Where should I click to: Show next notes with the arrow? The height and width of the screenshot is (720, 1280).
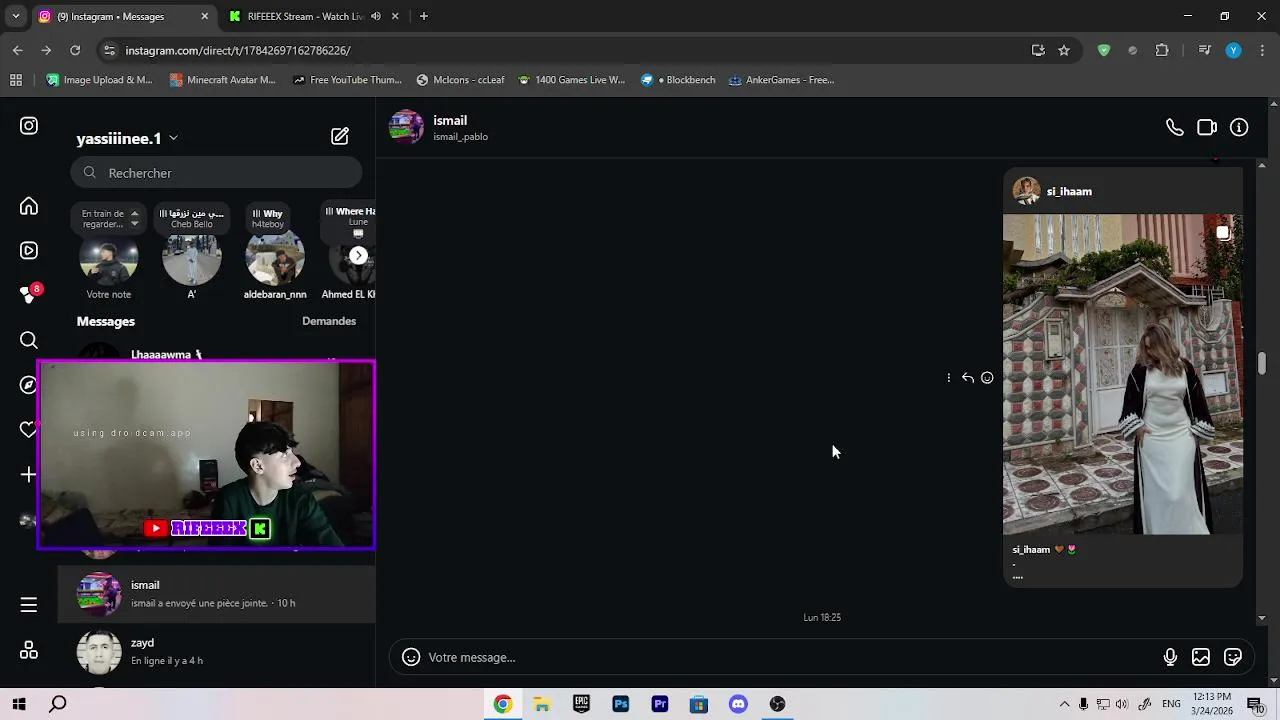358,255
